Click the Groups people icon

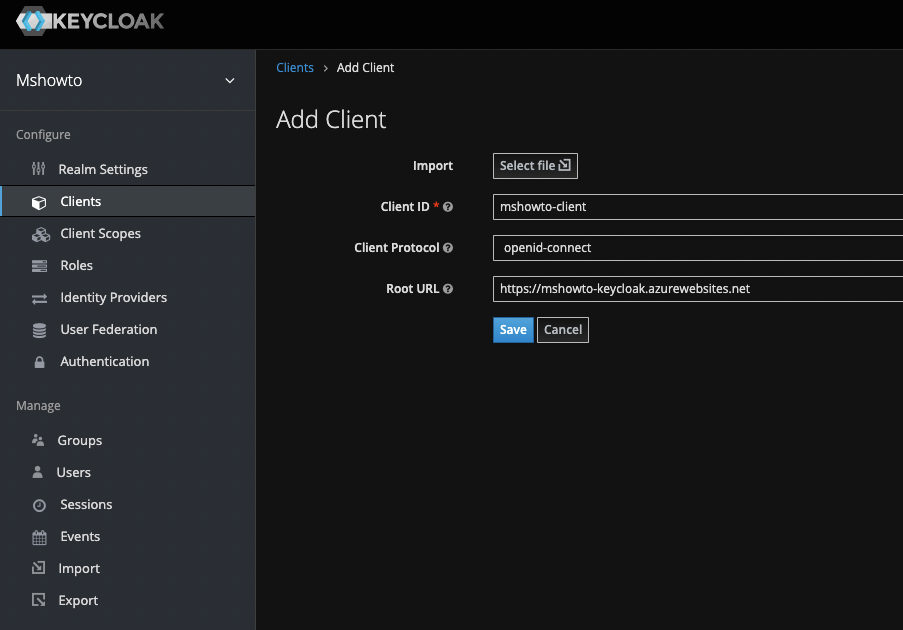click(38, 441)
